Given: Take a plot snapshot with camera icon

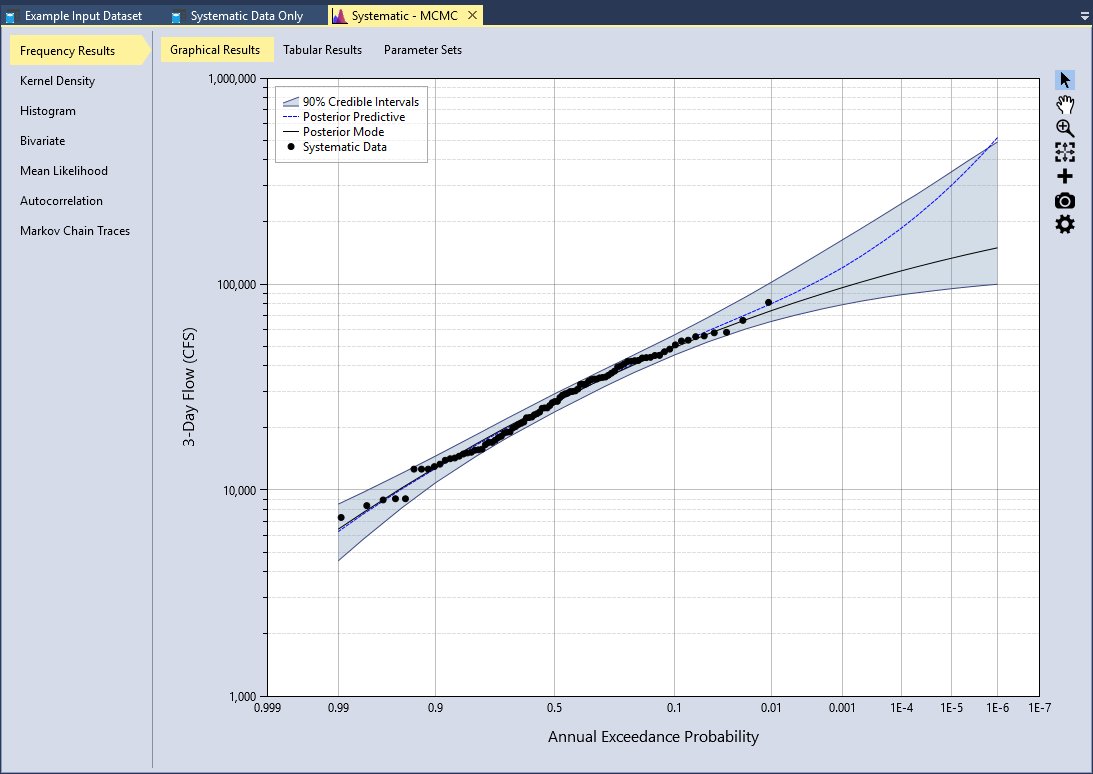Looking at the screenshot, I should (1065, 200).
